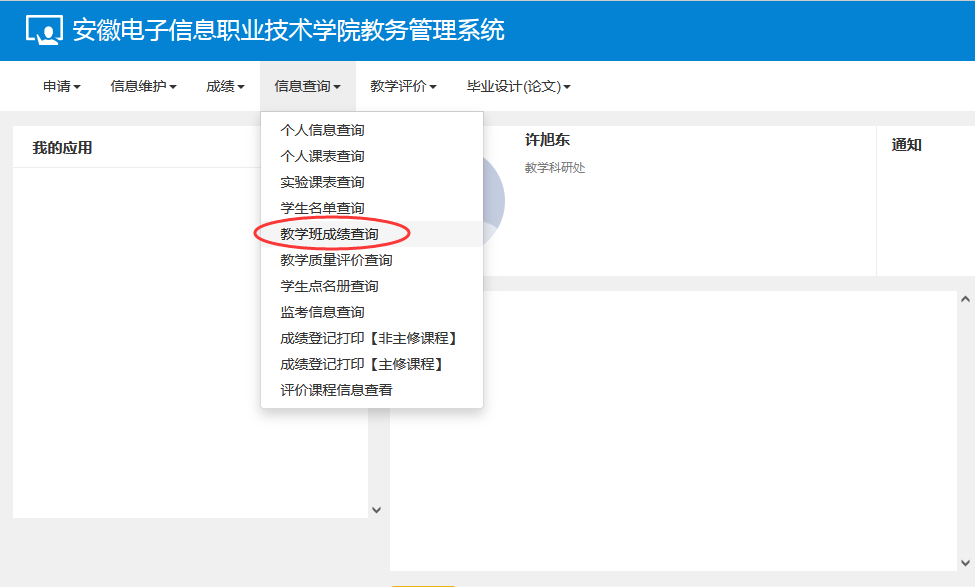Open the 申请 dropdown menu

tap(61, 87)
